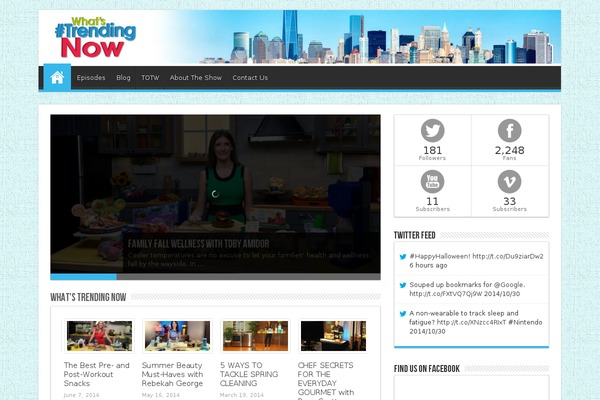Click the Summer Beauty Must-Haves thumbnail
600x400 pixels.
coord(178,336)
